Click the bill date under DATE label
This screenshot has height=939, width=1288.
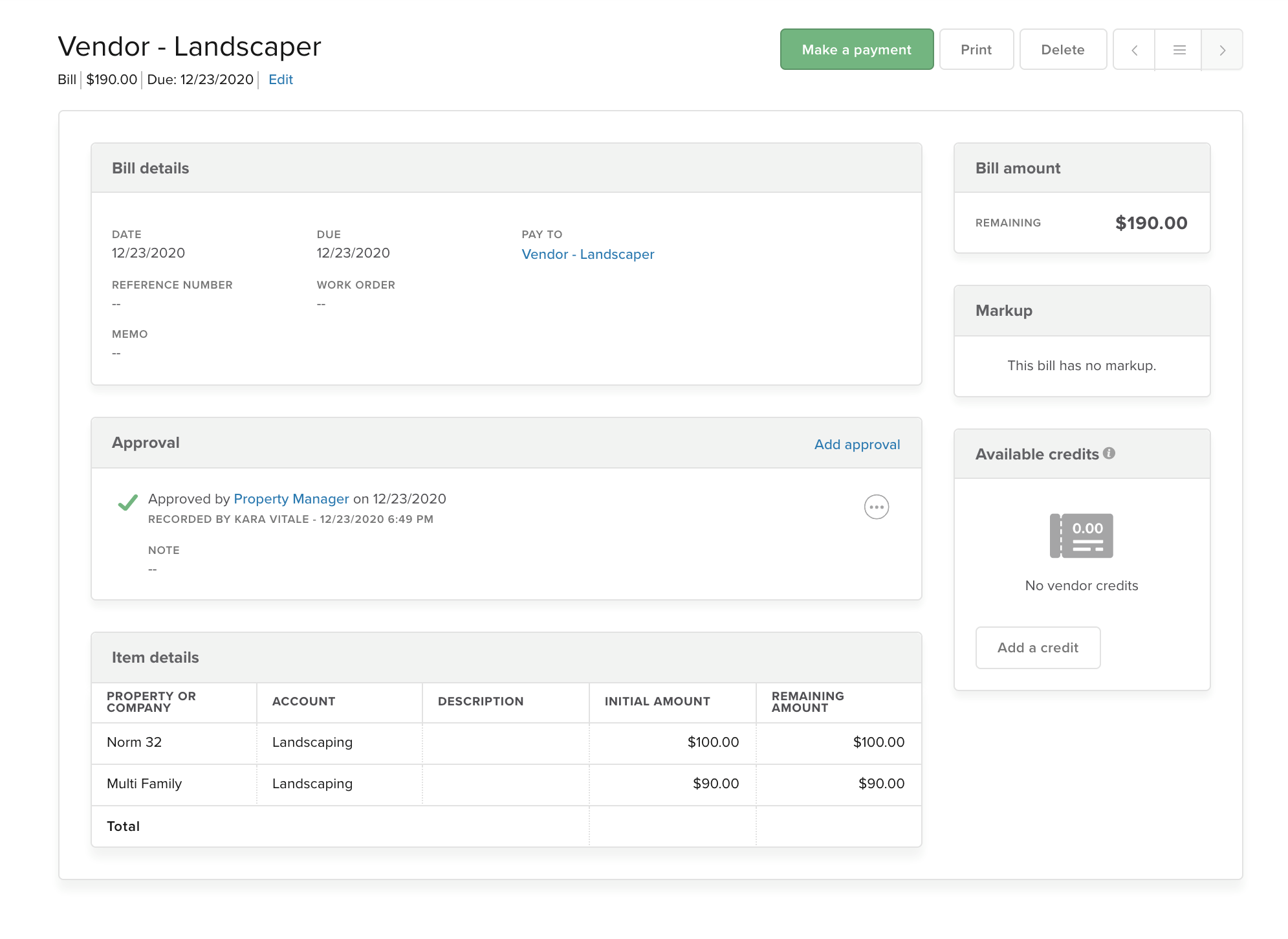click(148, 253)
